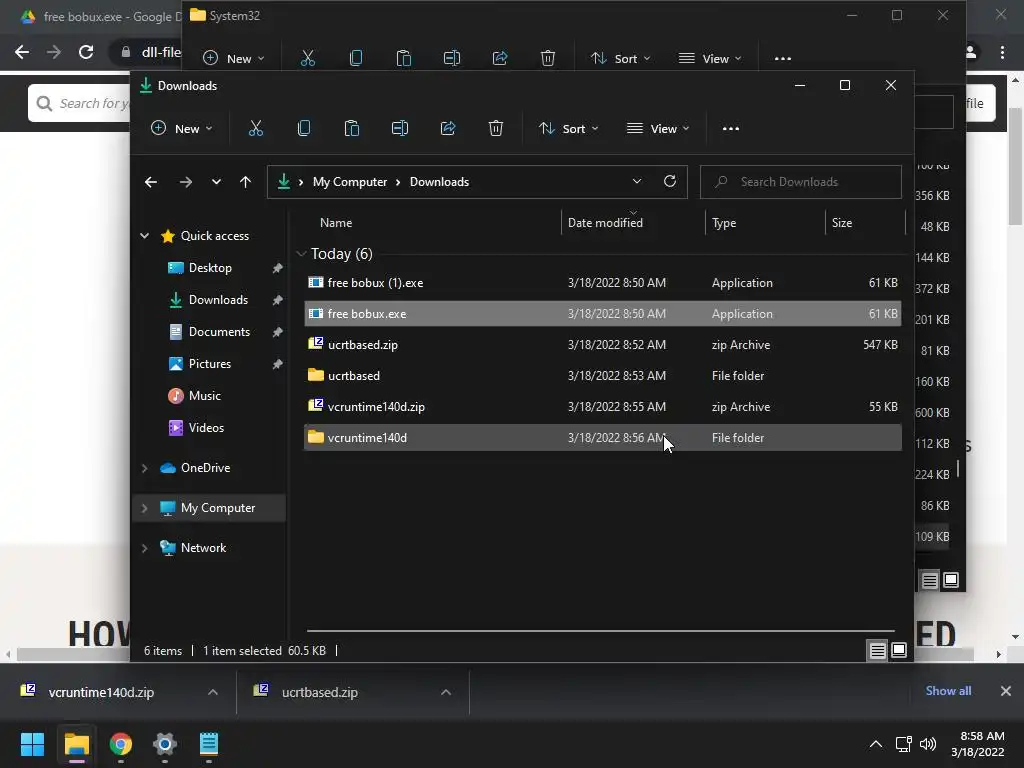Go back in Chrome browser
This screenshot has width=1024, height=768.
coord(22,52)
